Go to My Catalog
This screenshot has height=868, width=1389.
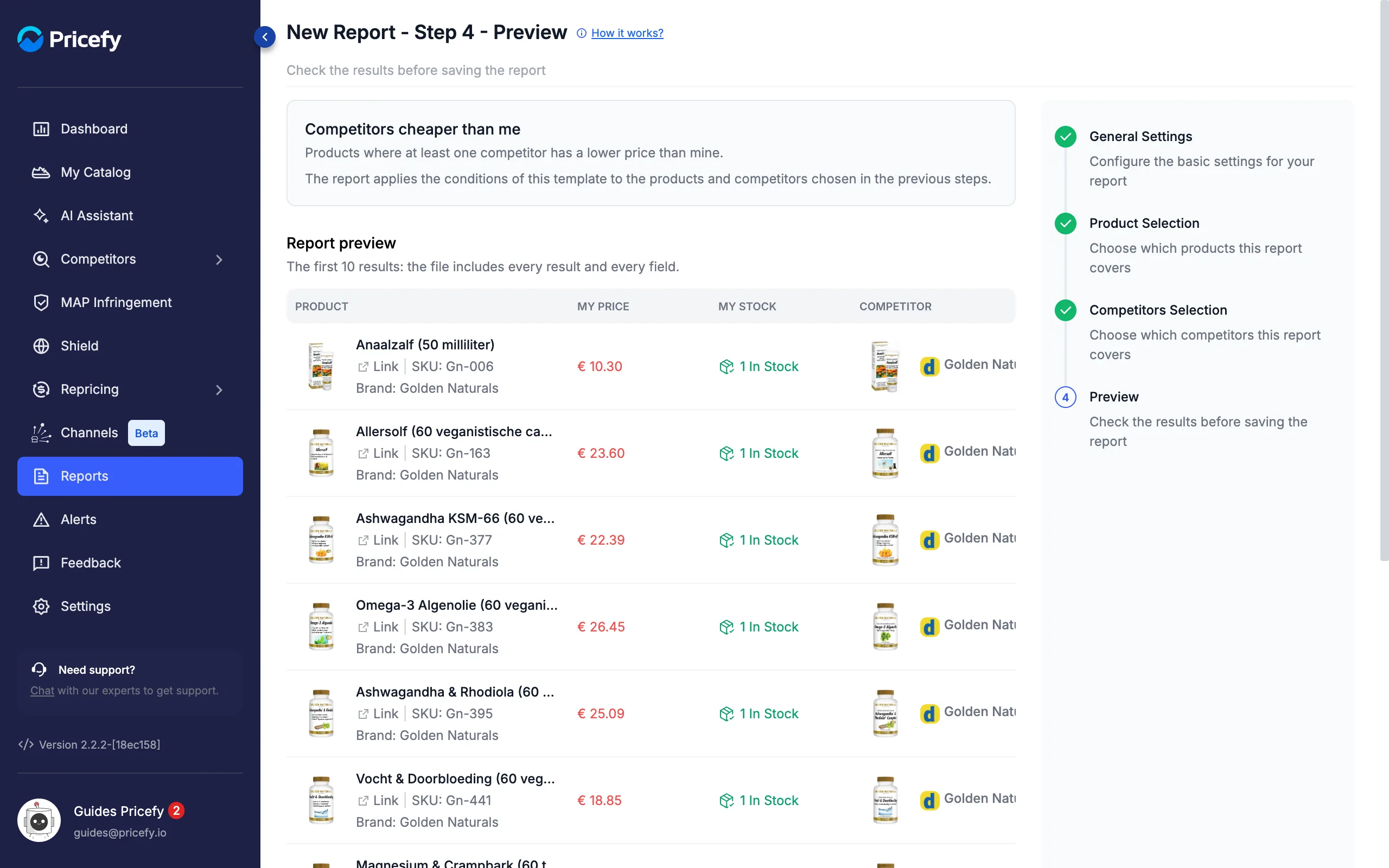coord(130,172)
